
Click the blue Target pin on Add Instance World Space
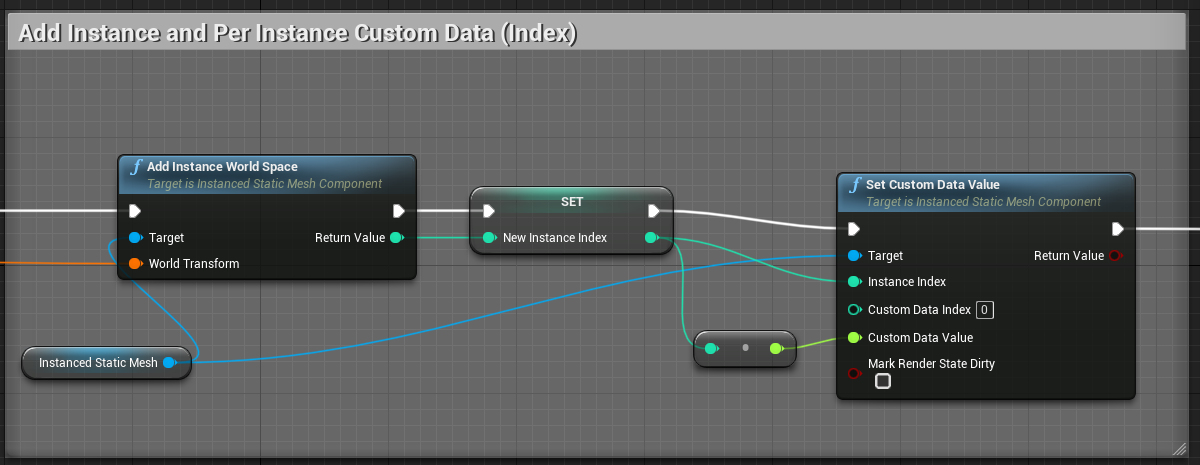click(x=136, y=238)
